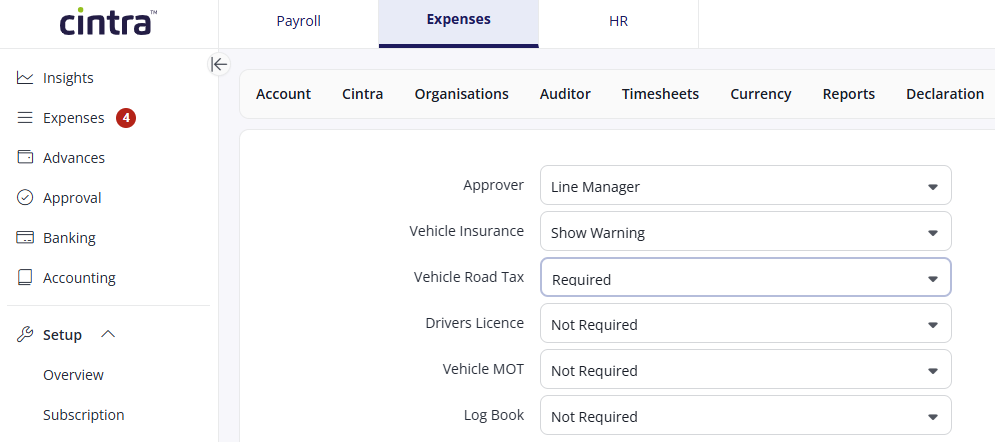Open the Log Book dropdown
This screenshot has height=442, width=995.
click(x=746, y=415)
